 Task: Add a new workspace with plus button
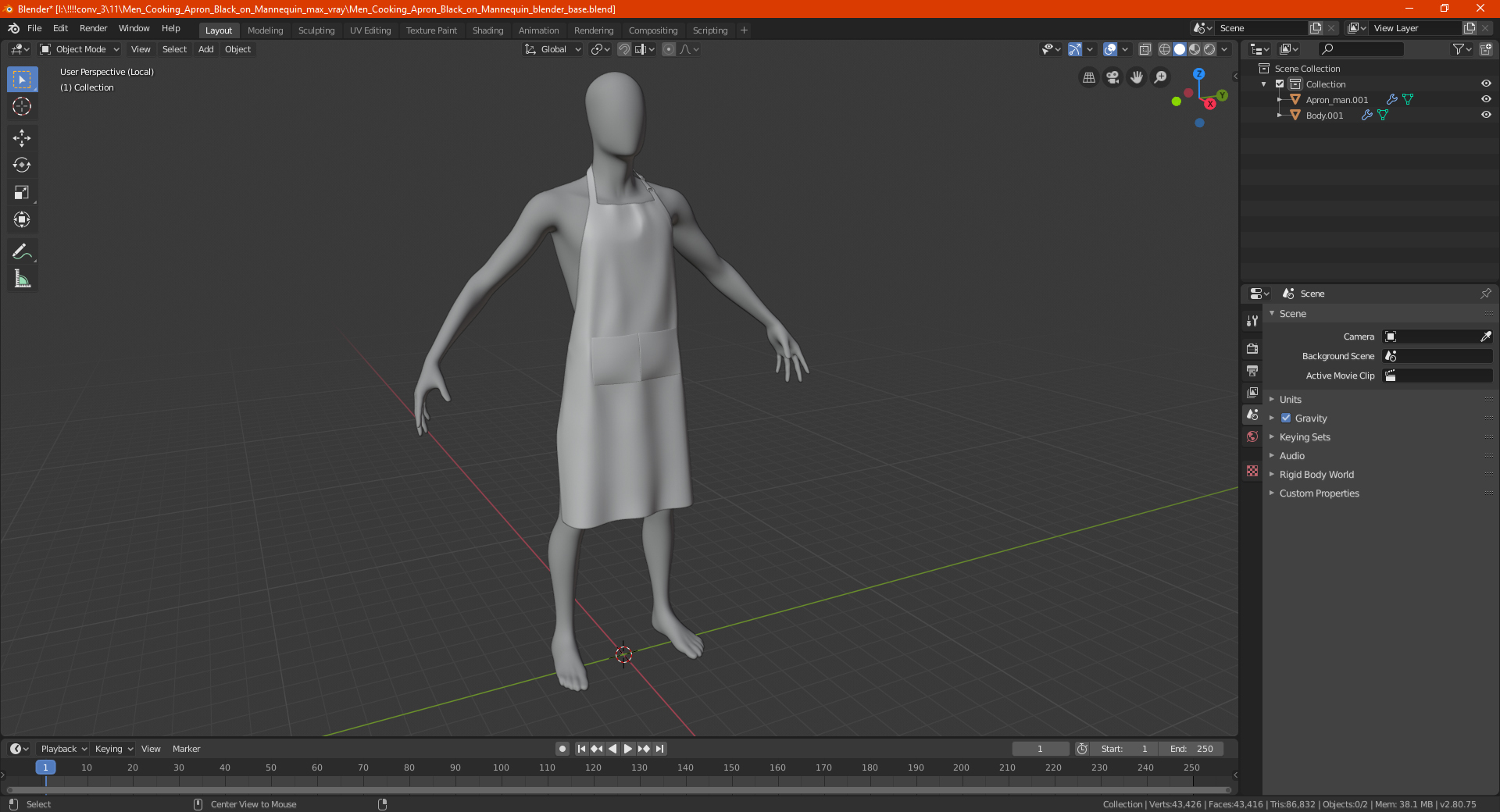tap(744, 30)
